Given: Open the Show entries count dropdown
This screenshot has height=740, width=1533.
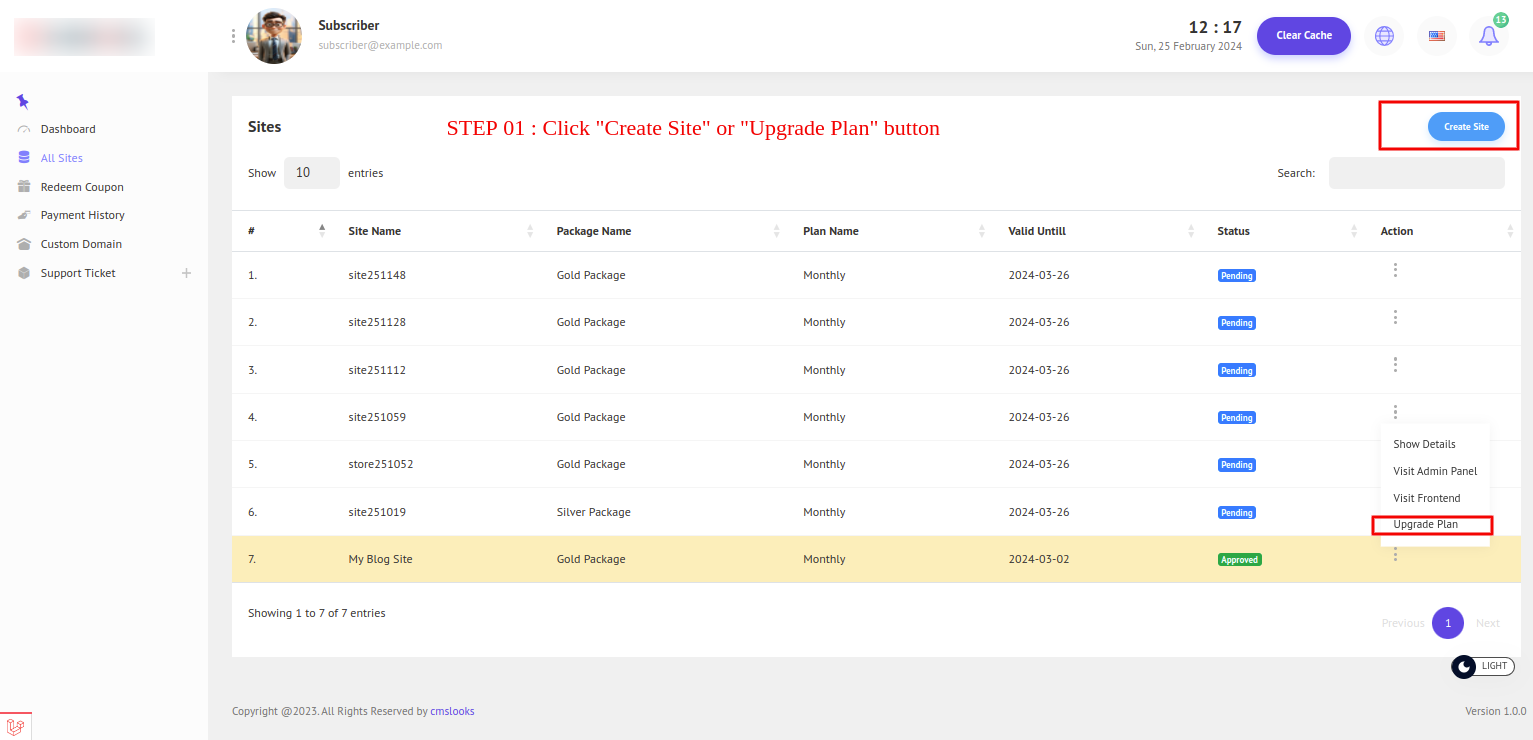Looking at the screenshot, I should (311, 173).
